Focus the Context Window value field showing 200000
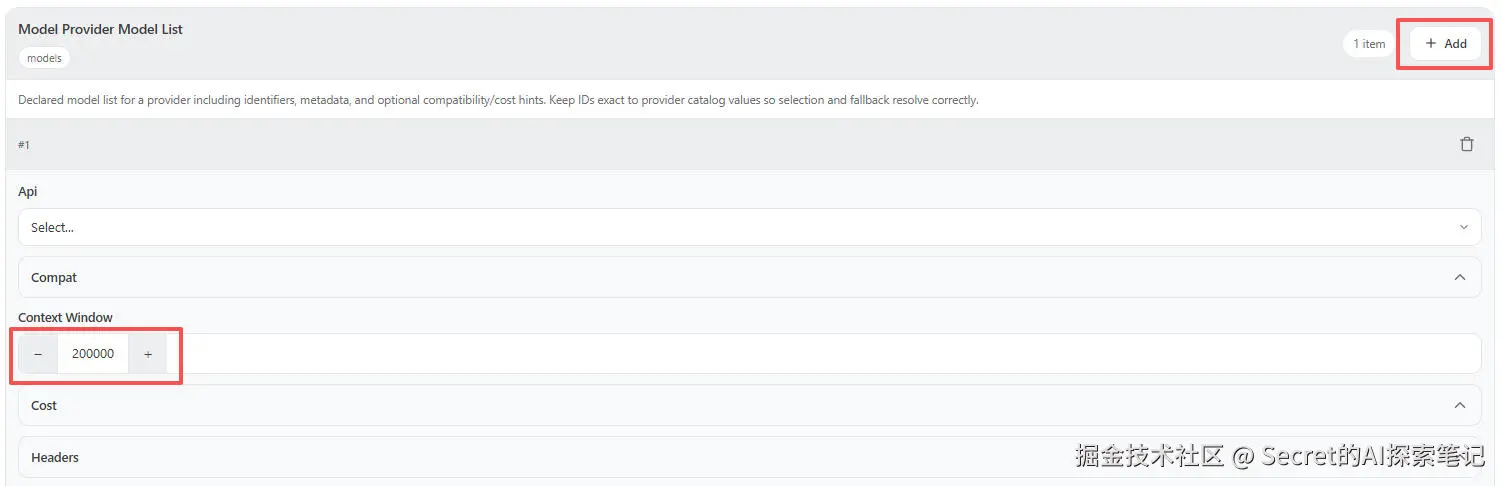The height and width of the screenshot is (486, 1502). coord(93,354)
